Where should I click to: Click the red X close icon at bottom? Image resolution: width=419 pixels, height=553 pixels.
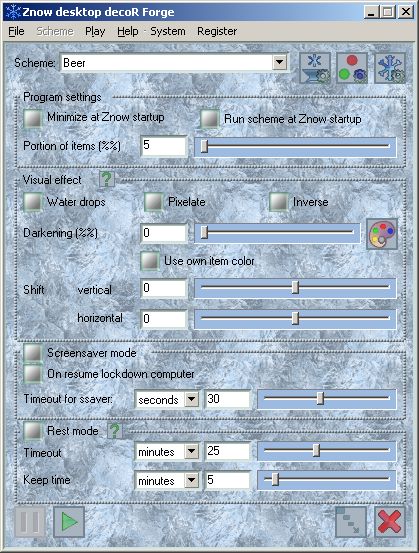pyautogui.click(x=389, y=522)
